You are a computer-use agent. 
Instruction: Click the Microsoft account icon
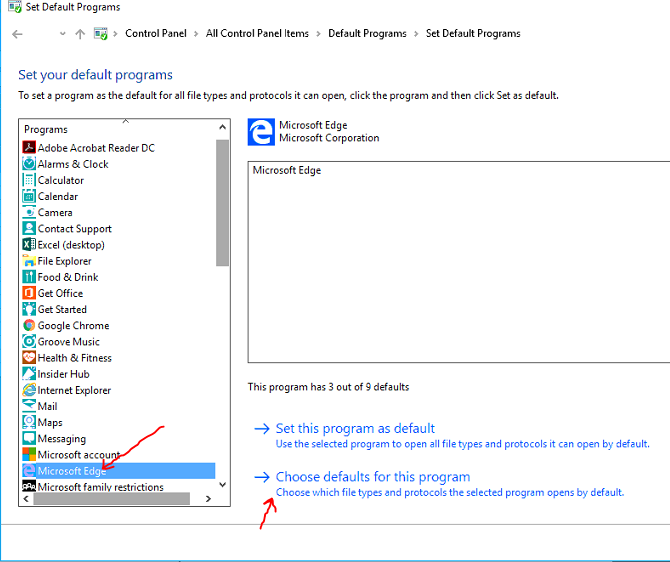tap(29, 454)
